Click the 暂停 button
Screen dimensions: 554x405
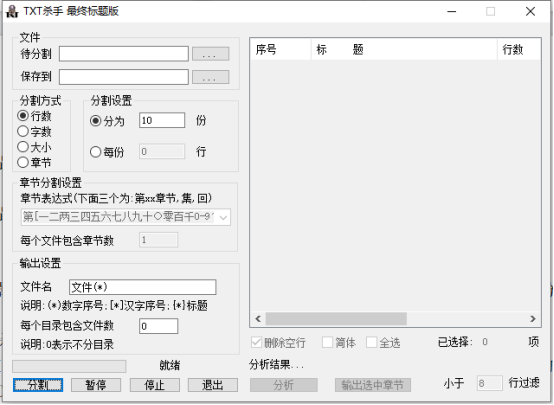tap(96, 385)
